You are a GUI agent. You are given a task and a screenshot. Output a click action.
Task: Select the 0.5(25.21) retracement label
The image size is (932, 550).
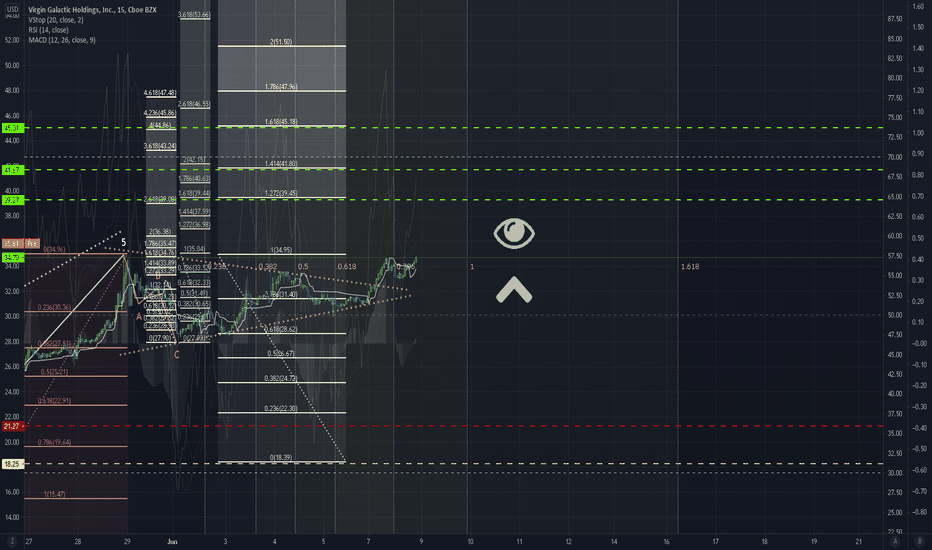pyautogui.click(x=55, y=372)
